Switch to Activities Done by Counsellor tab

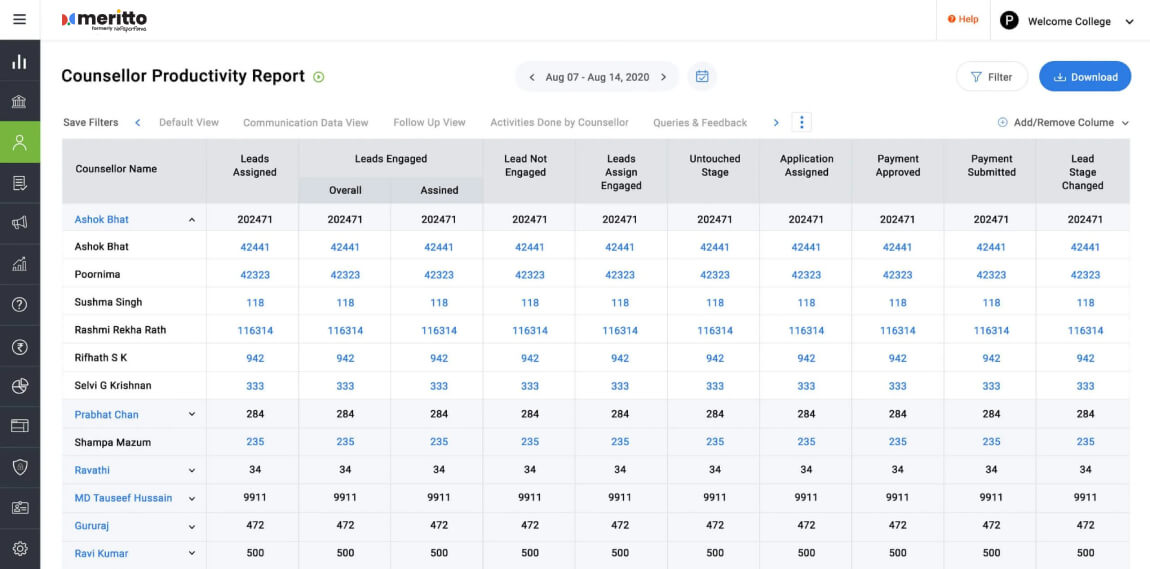(x=559, y=122)
